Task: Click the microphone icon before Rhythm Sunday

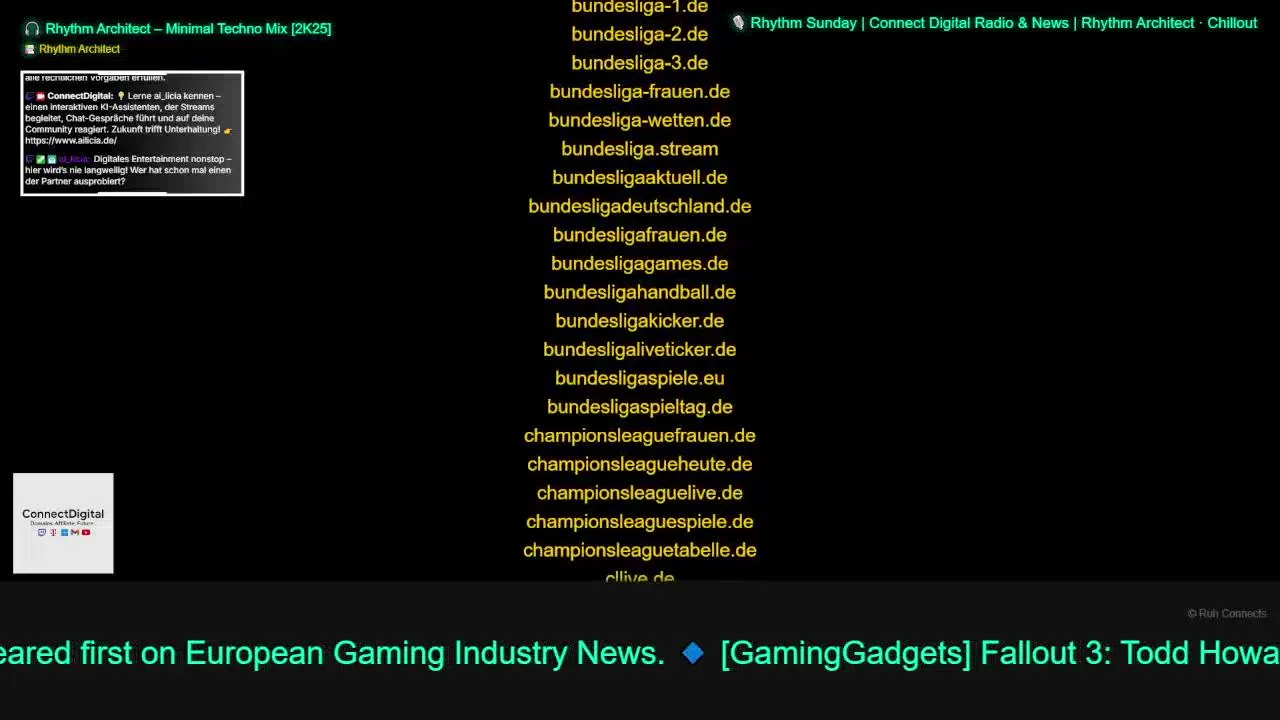Action: click(x=738, y=23)
